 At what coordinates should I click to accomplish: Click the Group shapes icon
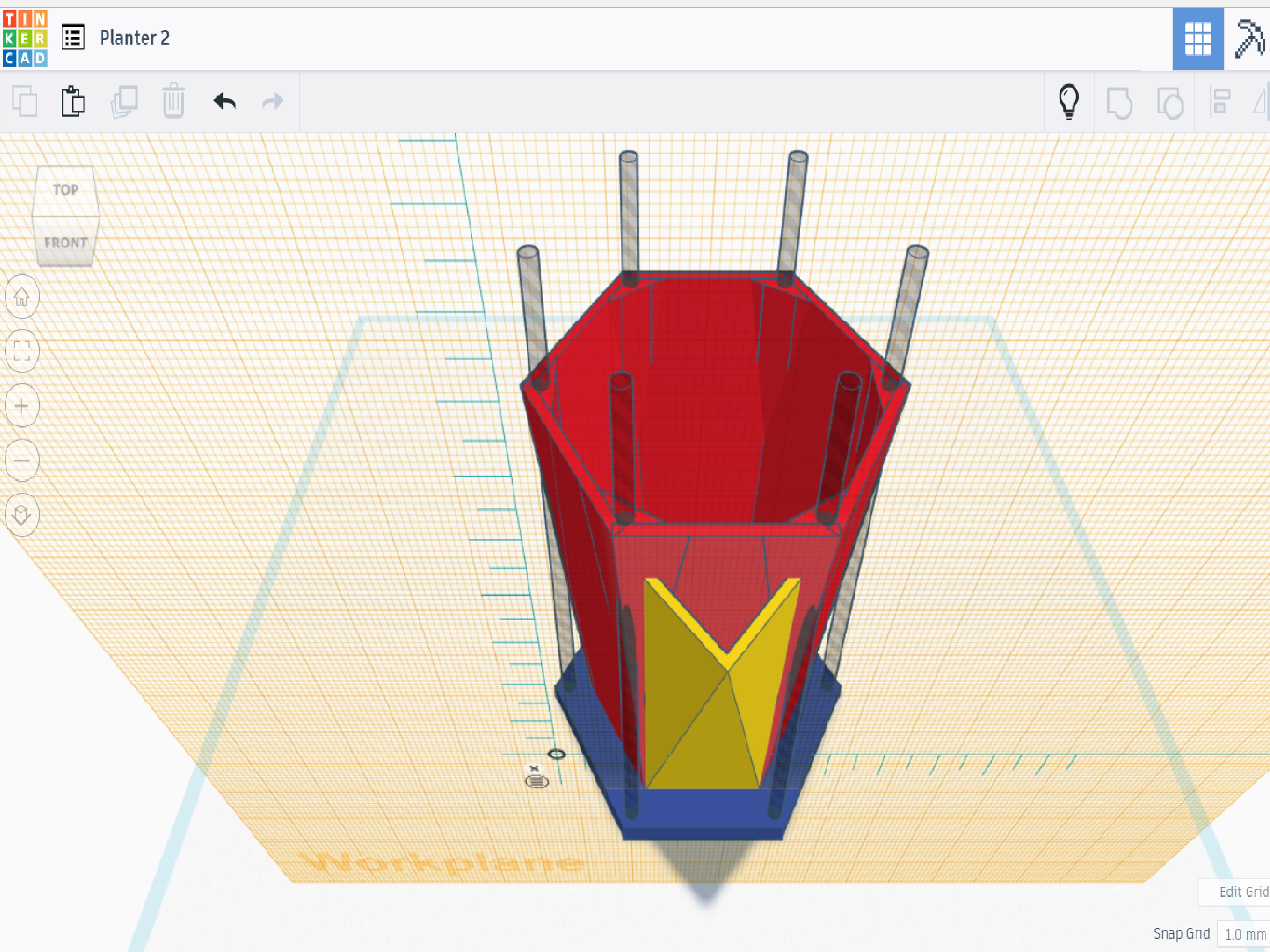[x=1120, y=103]
